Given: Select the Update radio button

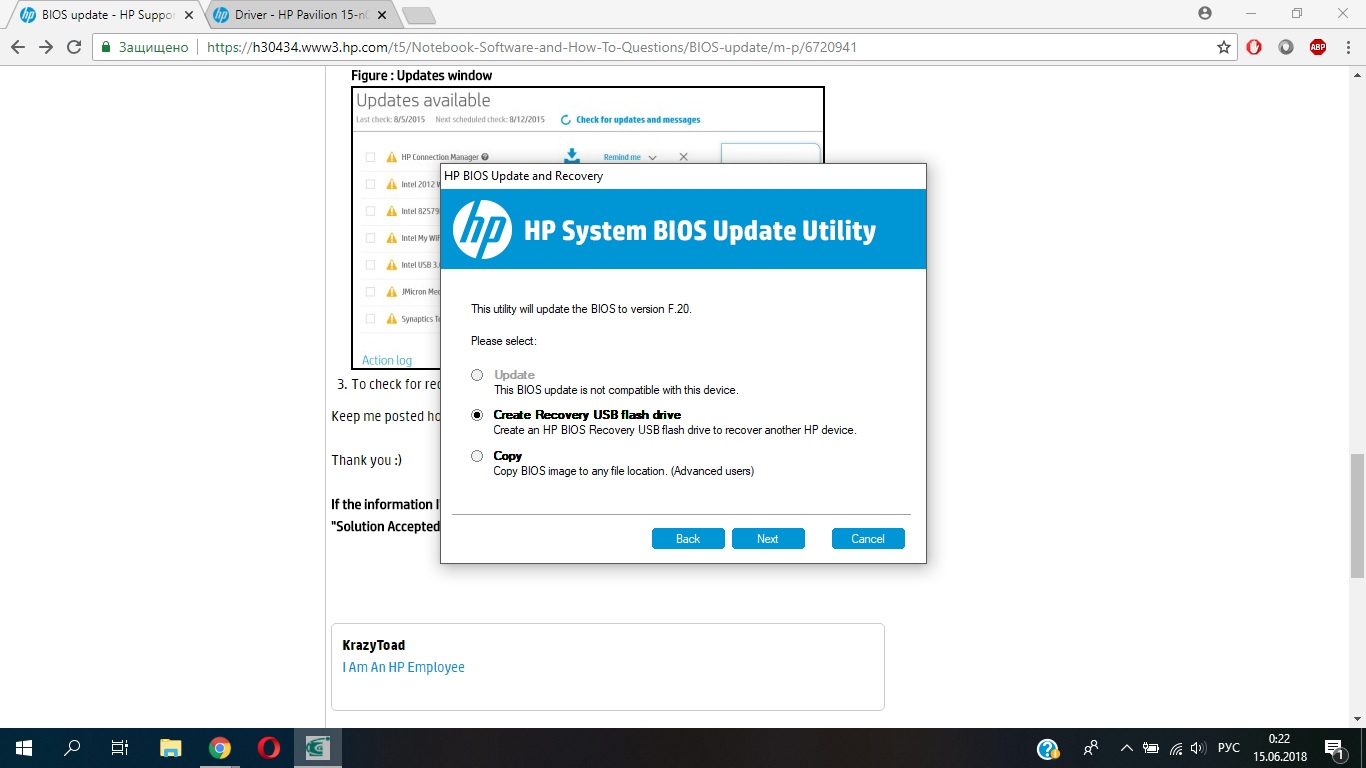Looking at the screenshot, I should (477, 375).
